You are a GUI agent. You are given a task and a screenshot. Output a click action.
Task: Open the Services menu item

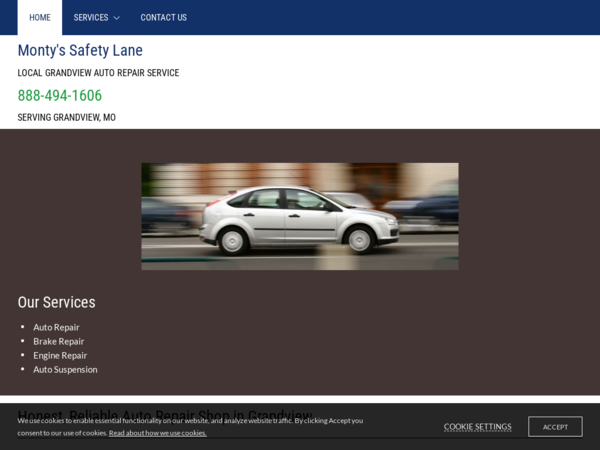click(x=91, y=18)
